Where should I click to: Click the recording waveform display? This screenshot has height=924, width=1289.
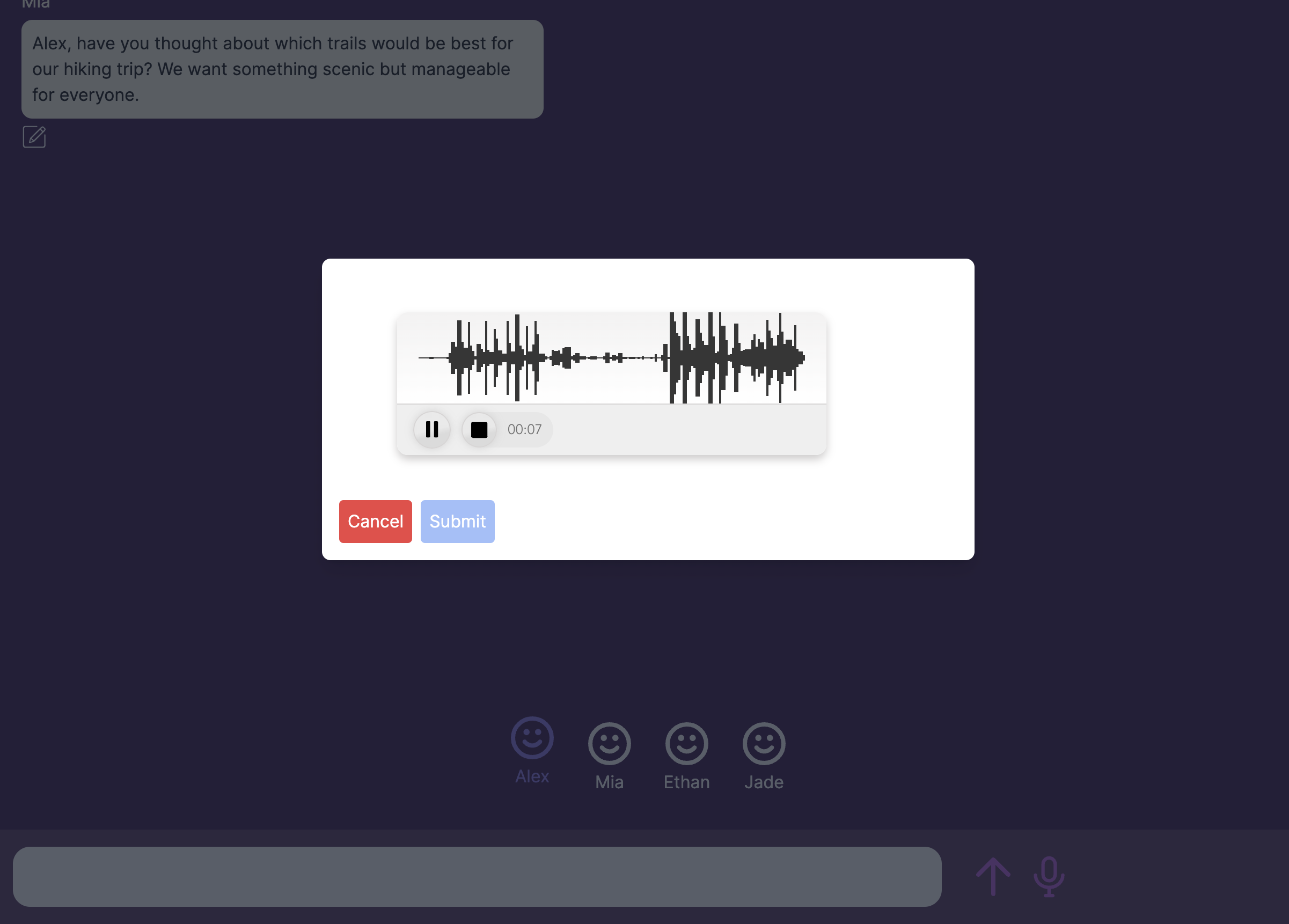(612, 358)
